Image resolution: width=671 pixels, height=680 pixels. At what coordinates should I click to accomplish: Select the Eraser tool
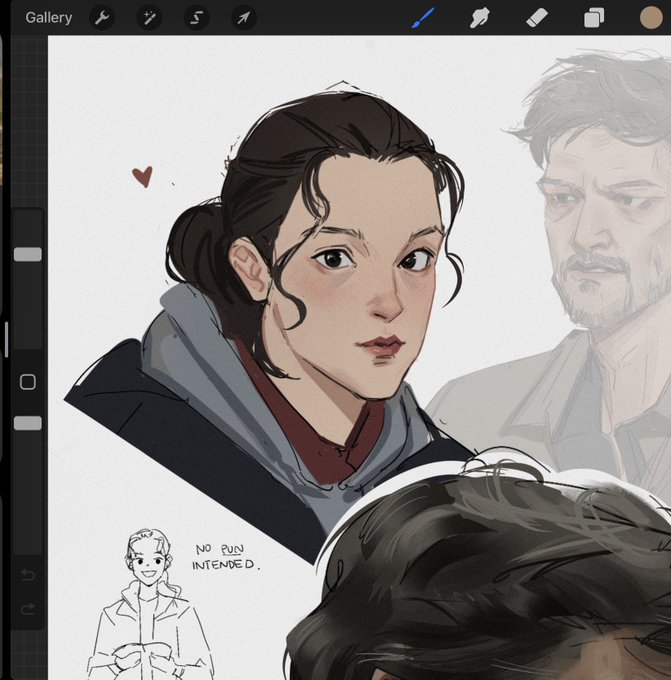click(537, 18)
